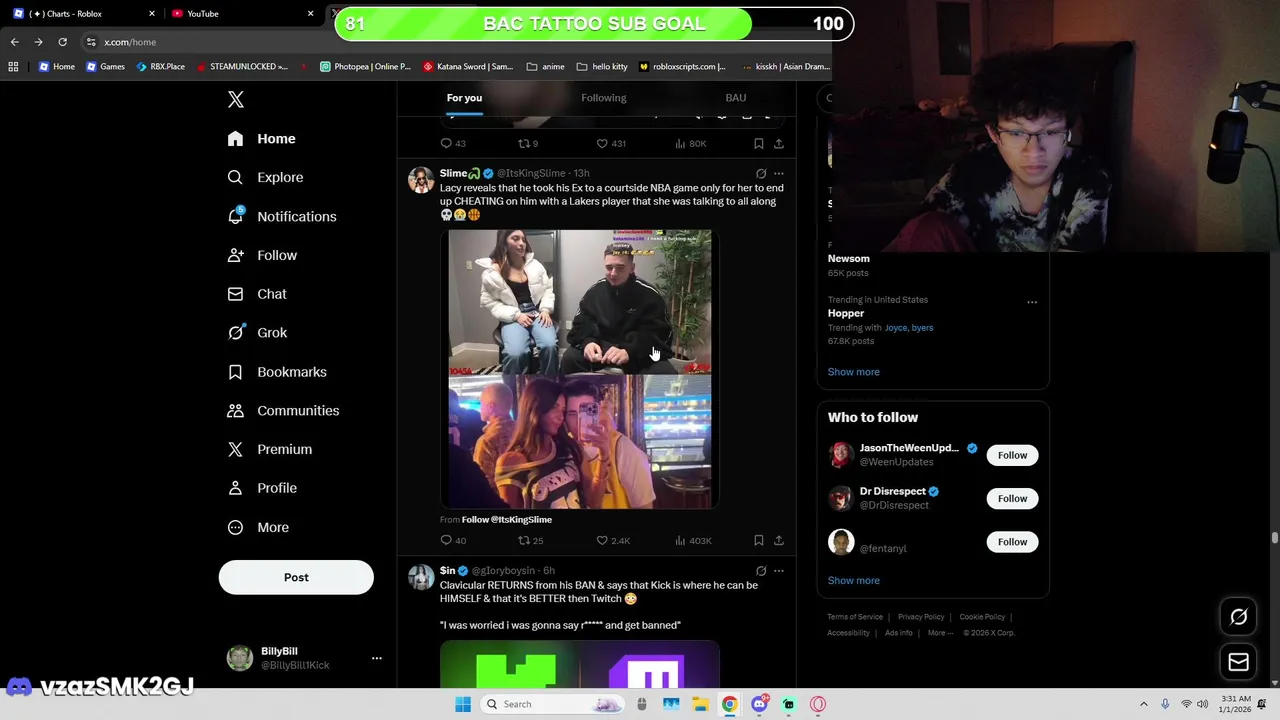Screen dimensions: 1280x720
Task: Open Home in the X sidebar
Action: click(262, 139)
